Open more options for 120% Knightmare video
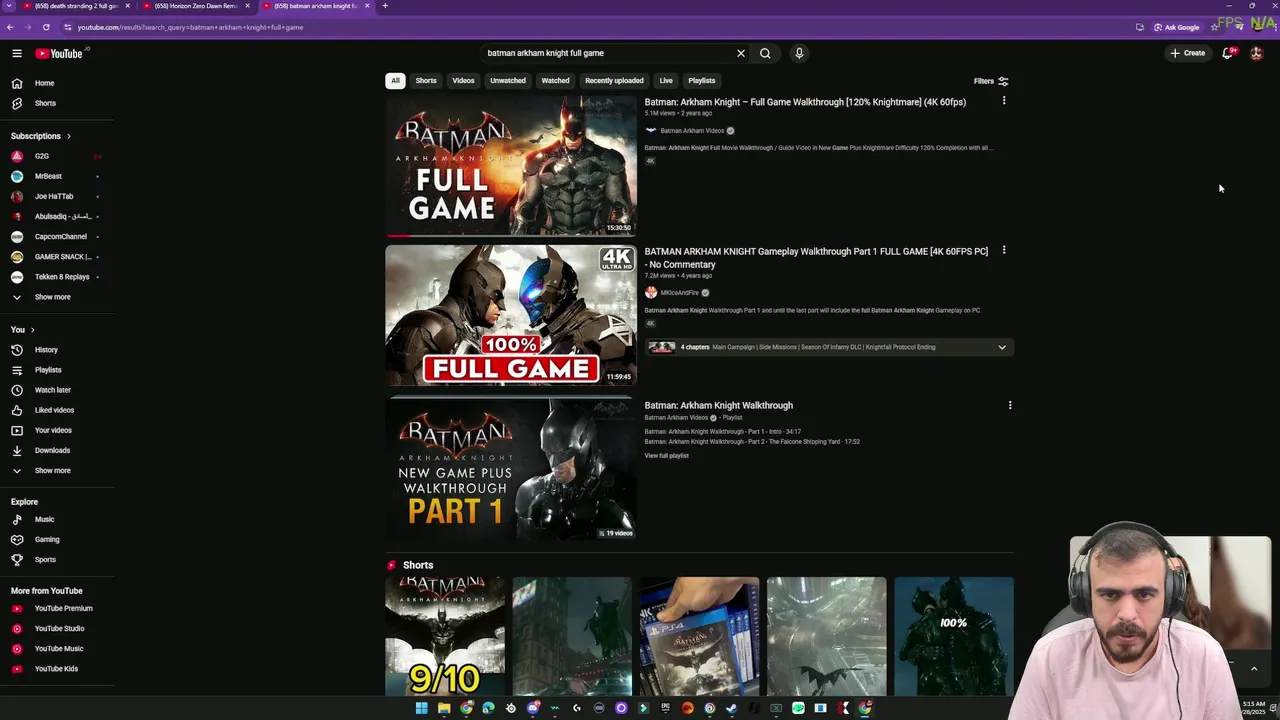 (1004, 101)
